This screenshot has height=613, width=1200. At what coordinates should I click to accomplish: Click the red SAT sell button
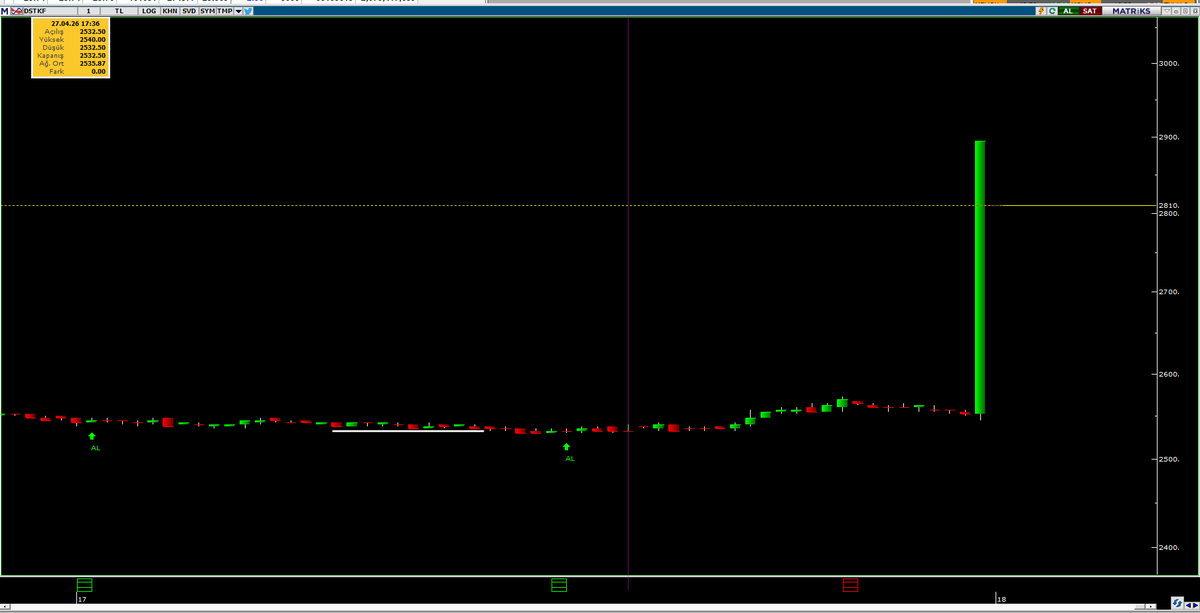coord(1090,11)
